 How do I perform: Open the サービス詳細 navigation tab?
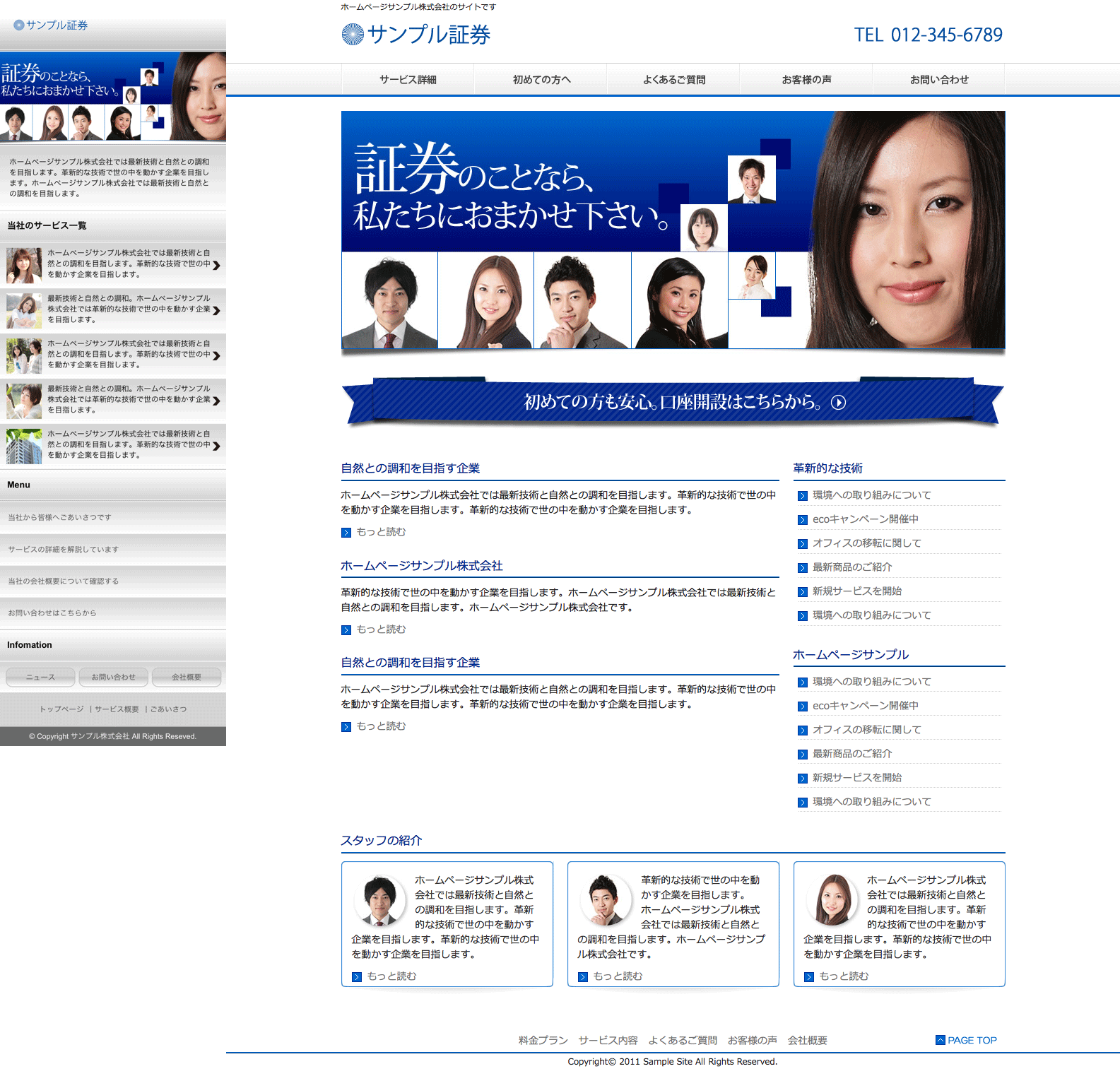408,80
